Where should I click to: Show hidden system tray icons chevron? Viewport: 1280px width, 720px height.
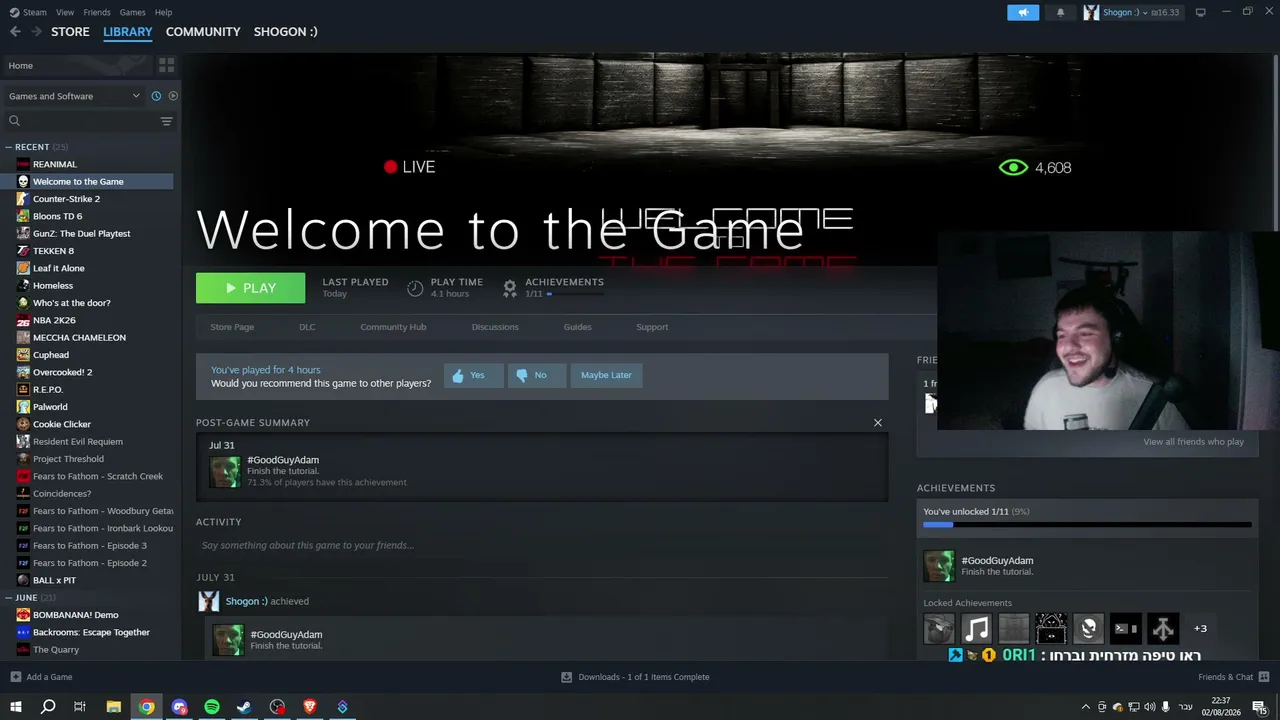pos(1086,707)
